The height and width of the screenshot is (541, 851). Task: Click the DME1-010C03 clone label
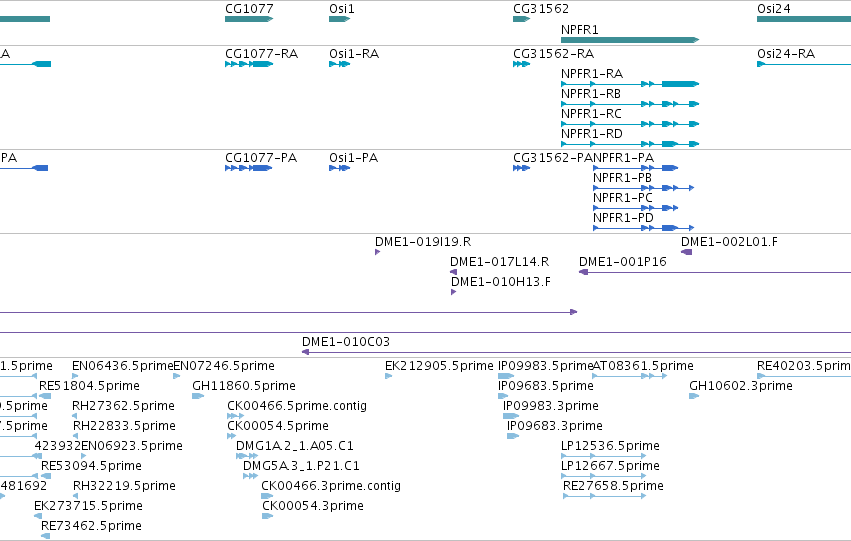tap(346, 342)
